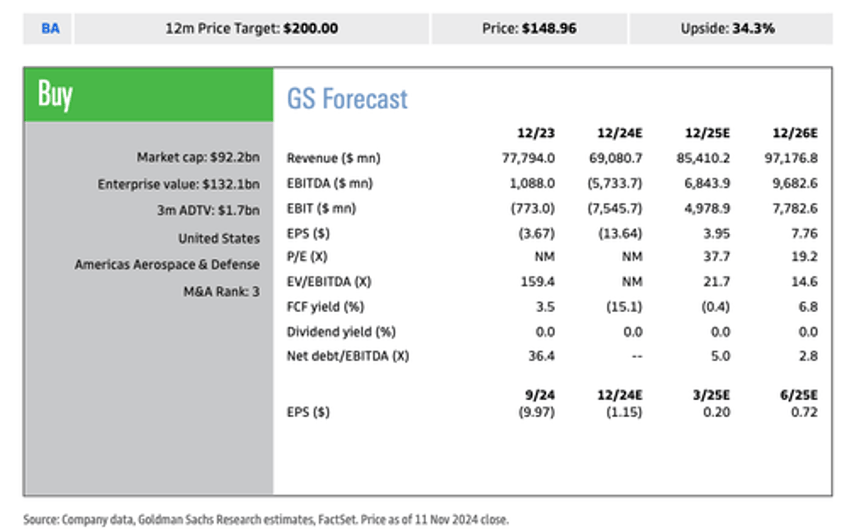Select the Price $148.96 box
Image resolution: width=848 pixels, height=532 pixels.
(529, 29)
